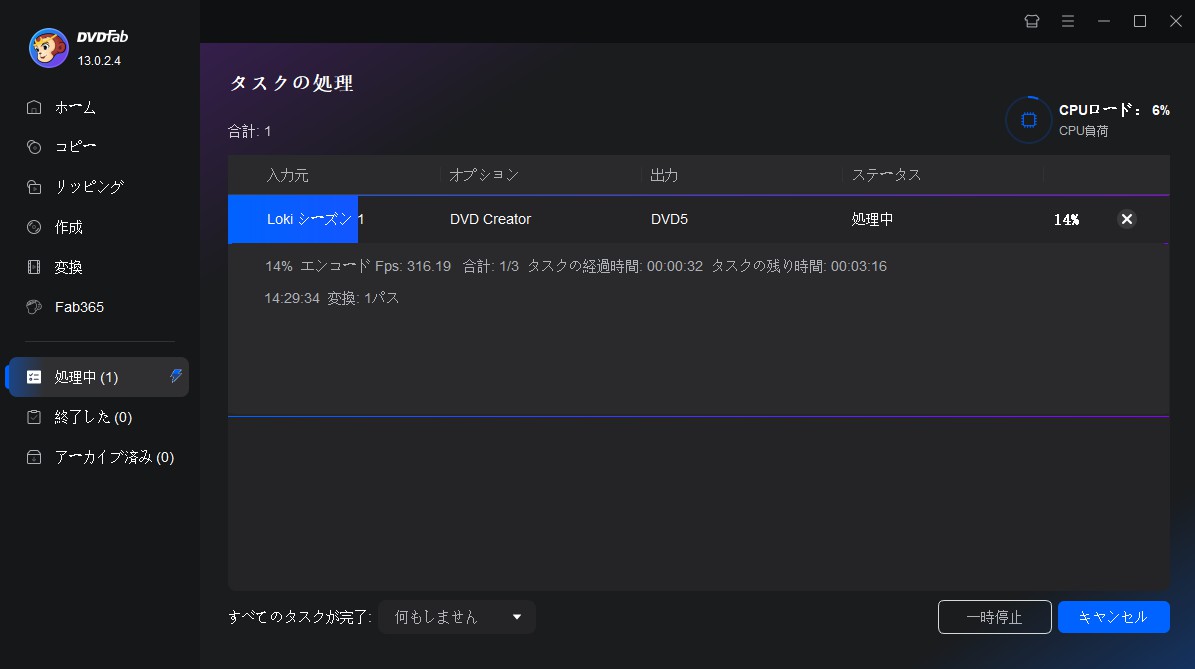Click the archive box icon
The width and height of the screenshot is (1195, 669).
(34, 457)
